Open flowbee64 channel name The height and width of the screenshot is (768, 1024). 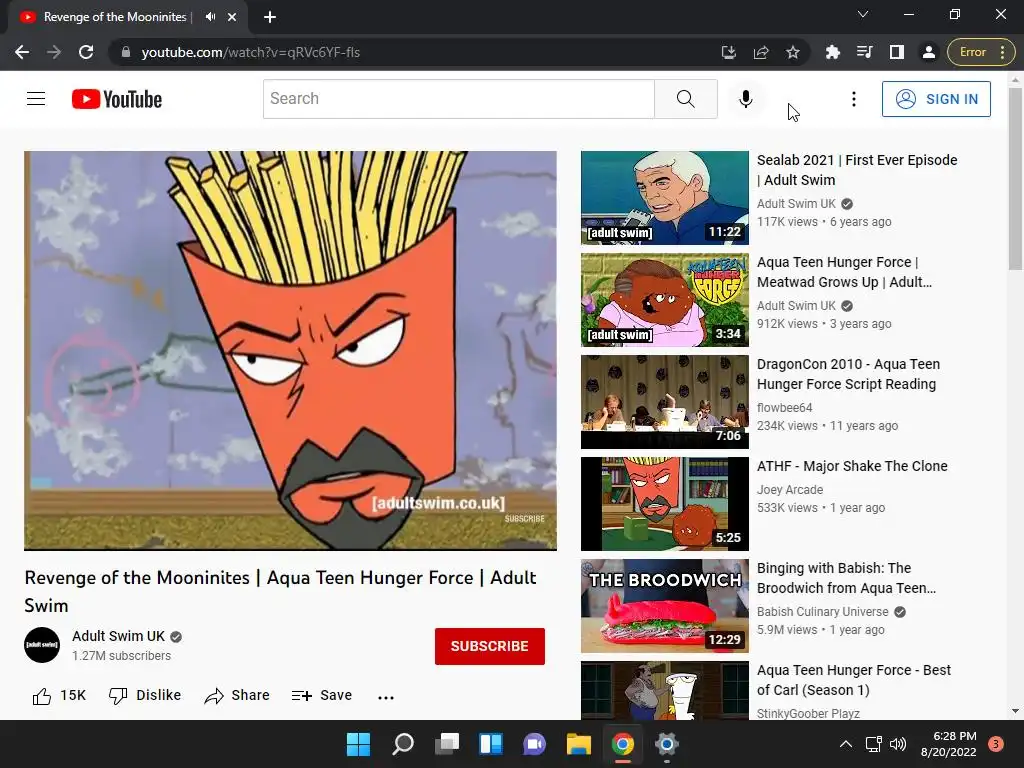coord(784,408)
